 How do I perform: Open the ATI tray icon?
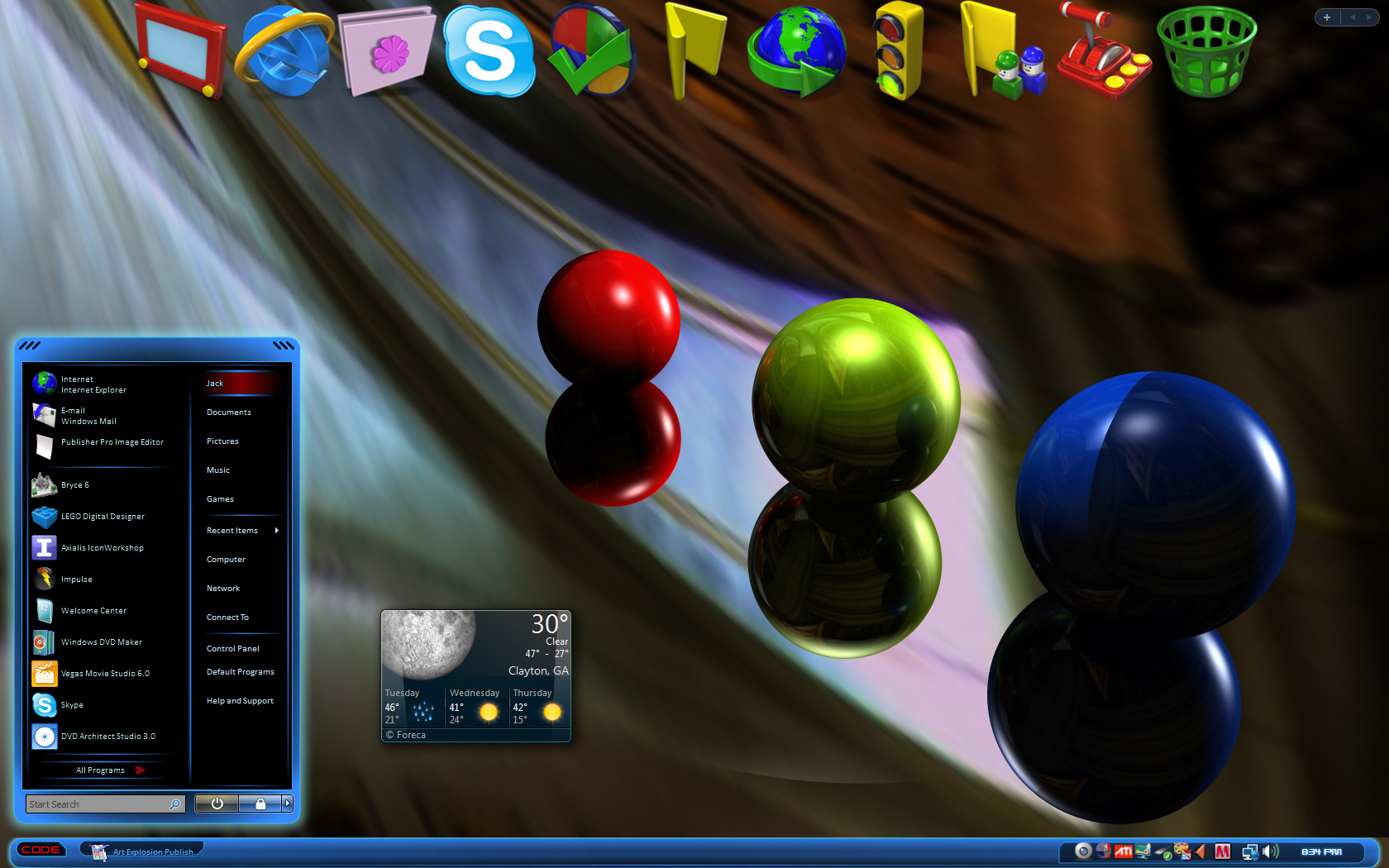[1123, 851]
